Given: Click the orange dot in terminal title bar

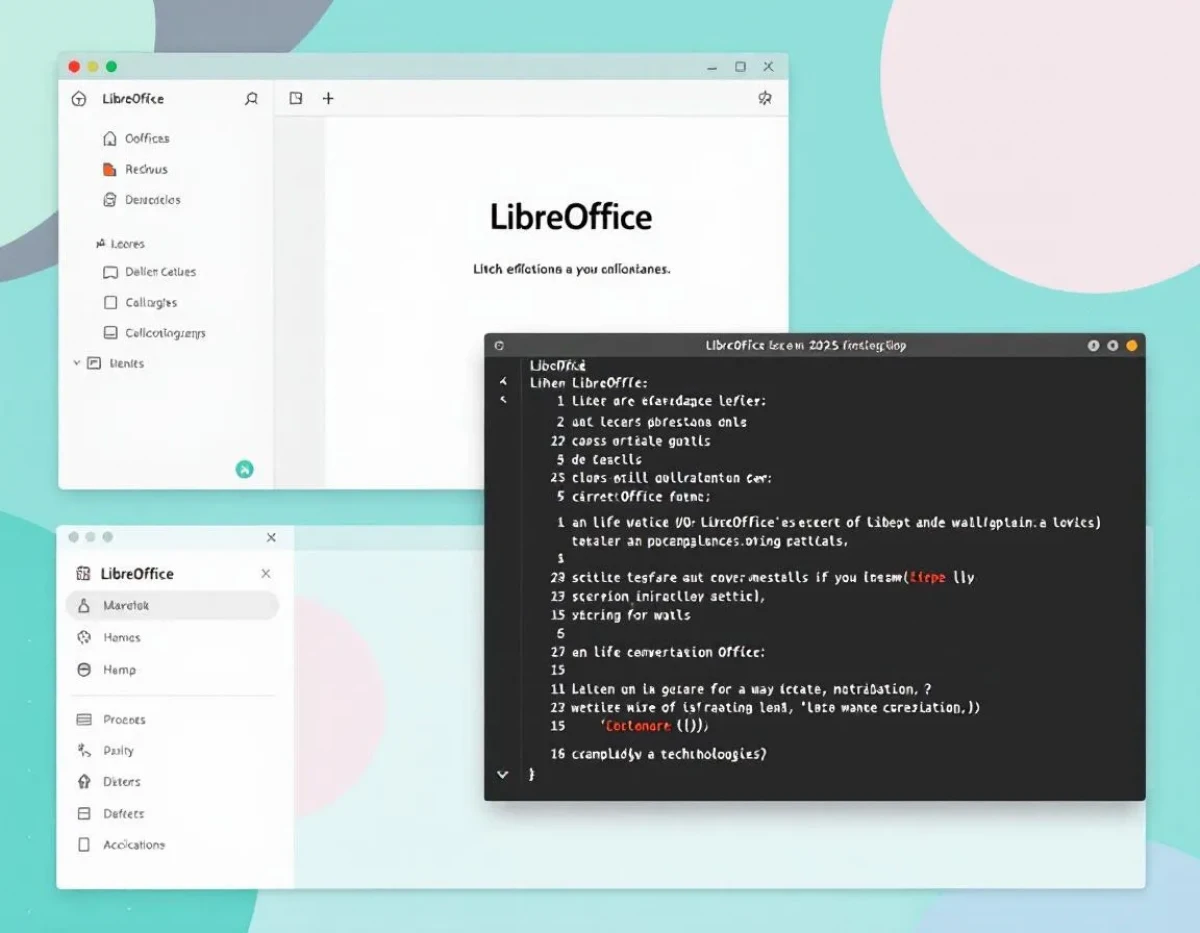Looking at the screenshot, I should pos(1132,345).
